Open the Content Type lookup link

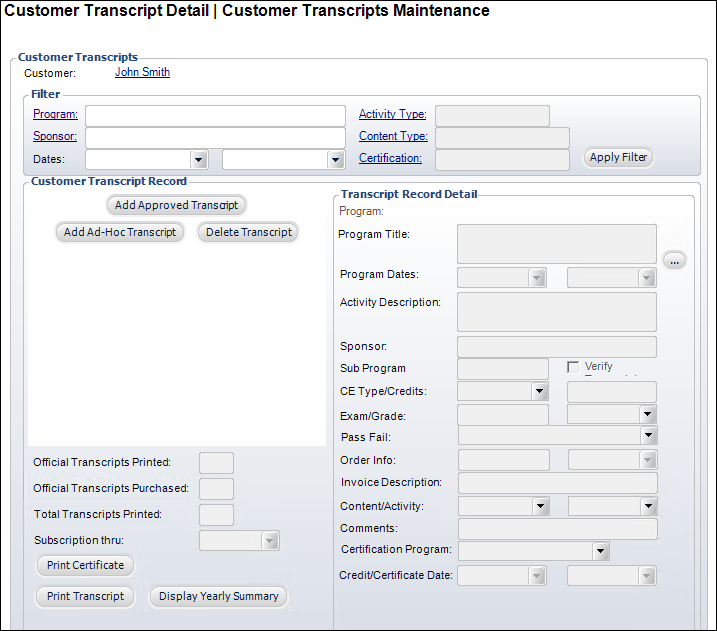point(393,136)
